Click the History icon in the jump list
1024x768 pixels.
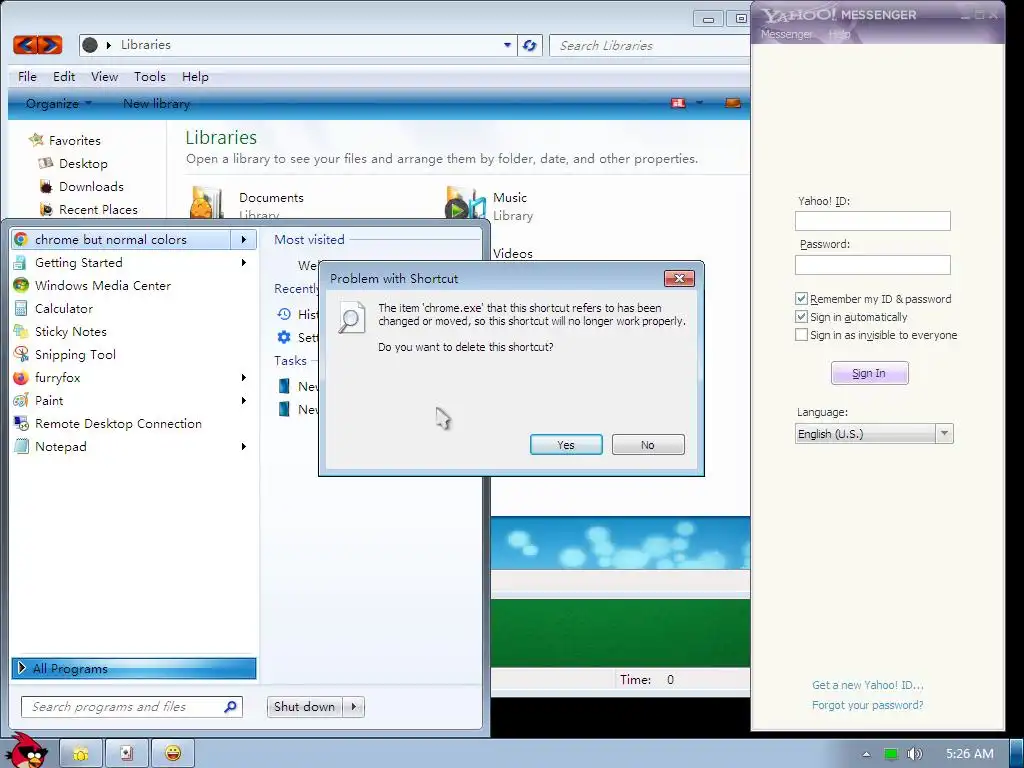284,314
